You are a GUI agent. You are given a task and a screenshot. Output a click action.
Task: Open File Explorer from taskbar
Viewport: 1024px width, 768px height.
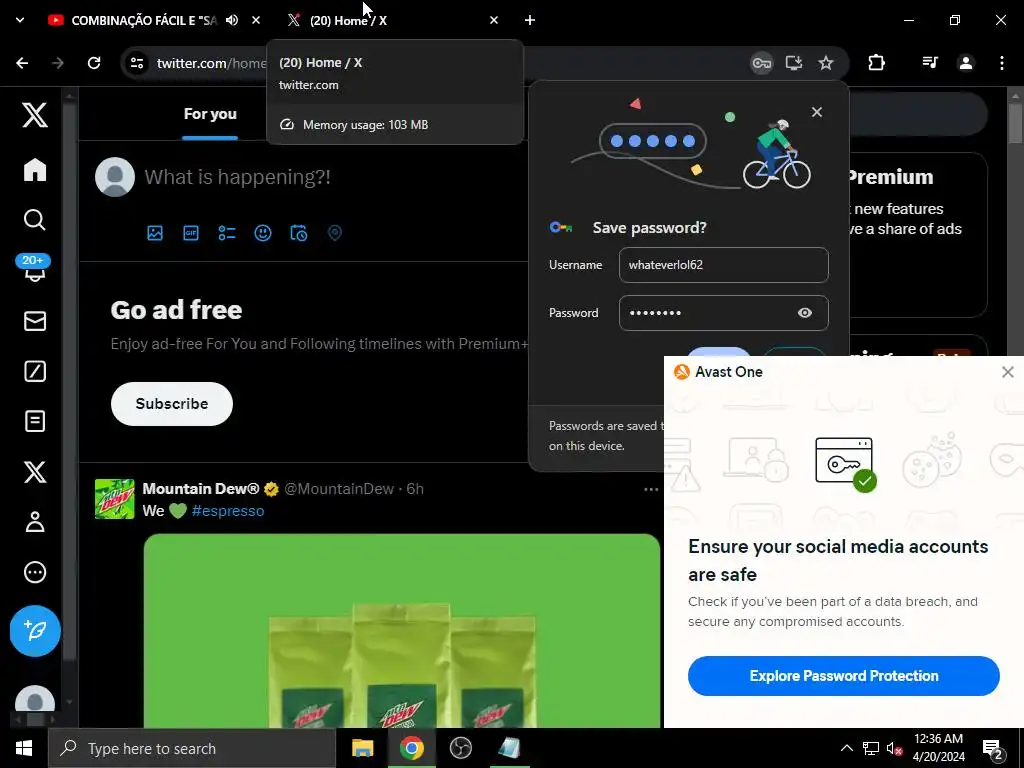pyautogui.click(x=362, y=748)
